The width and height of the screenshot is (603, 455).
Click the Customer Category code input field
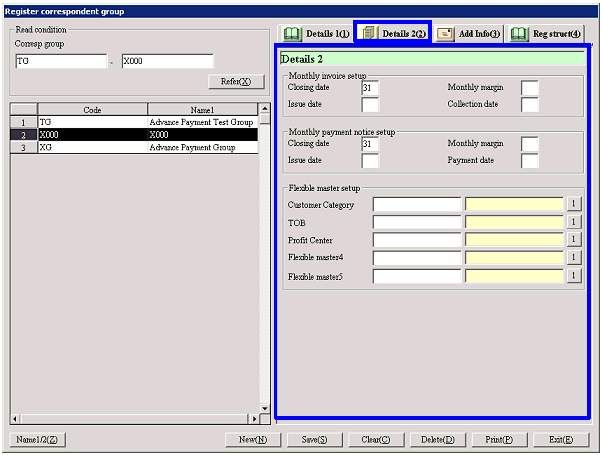[417, 204]
